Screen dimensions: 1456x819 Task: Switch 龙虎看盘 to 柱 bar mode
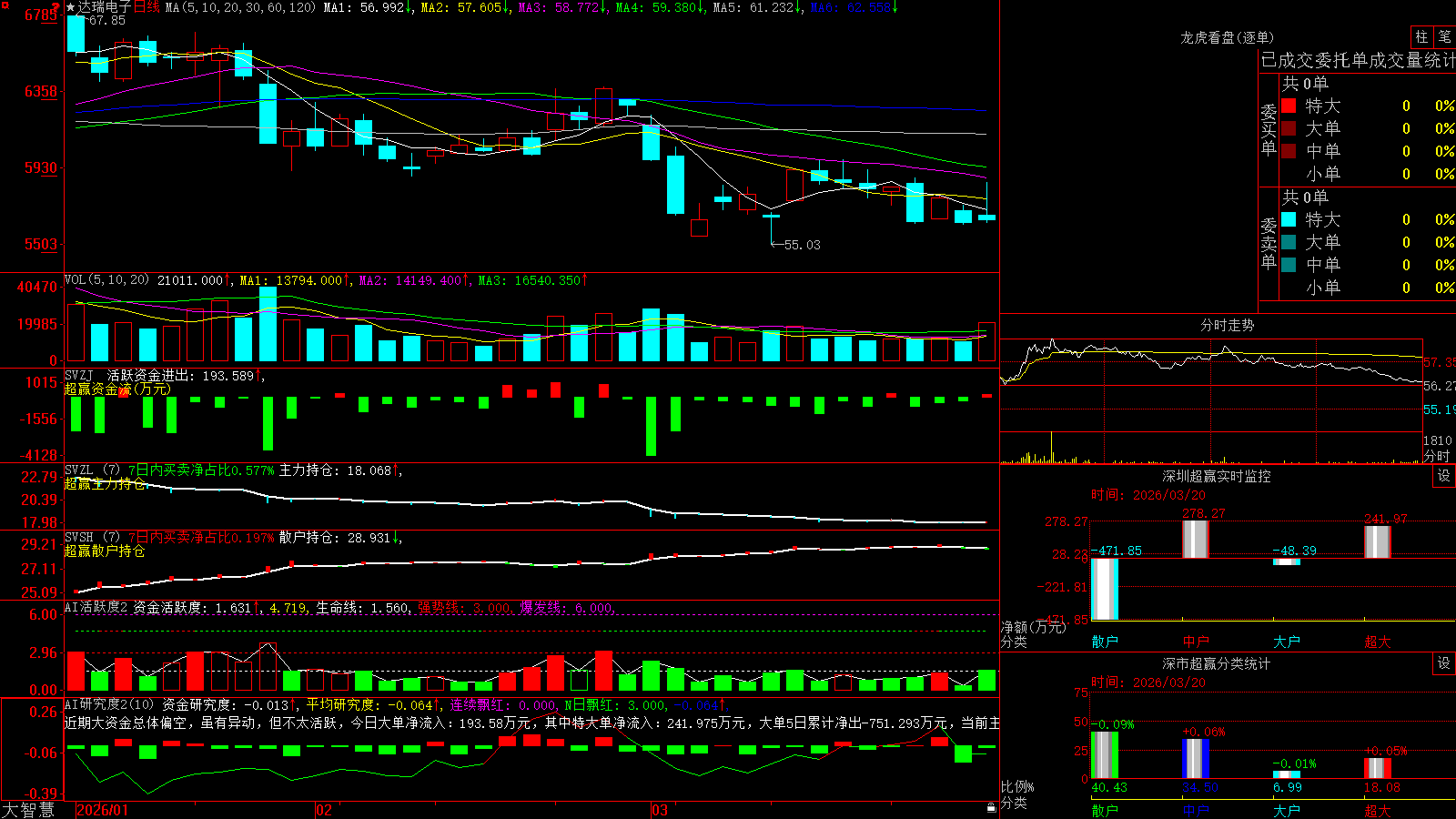(1421, 37)
